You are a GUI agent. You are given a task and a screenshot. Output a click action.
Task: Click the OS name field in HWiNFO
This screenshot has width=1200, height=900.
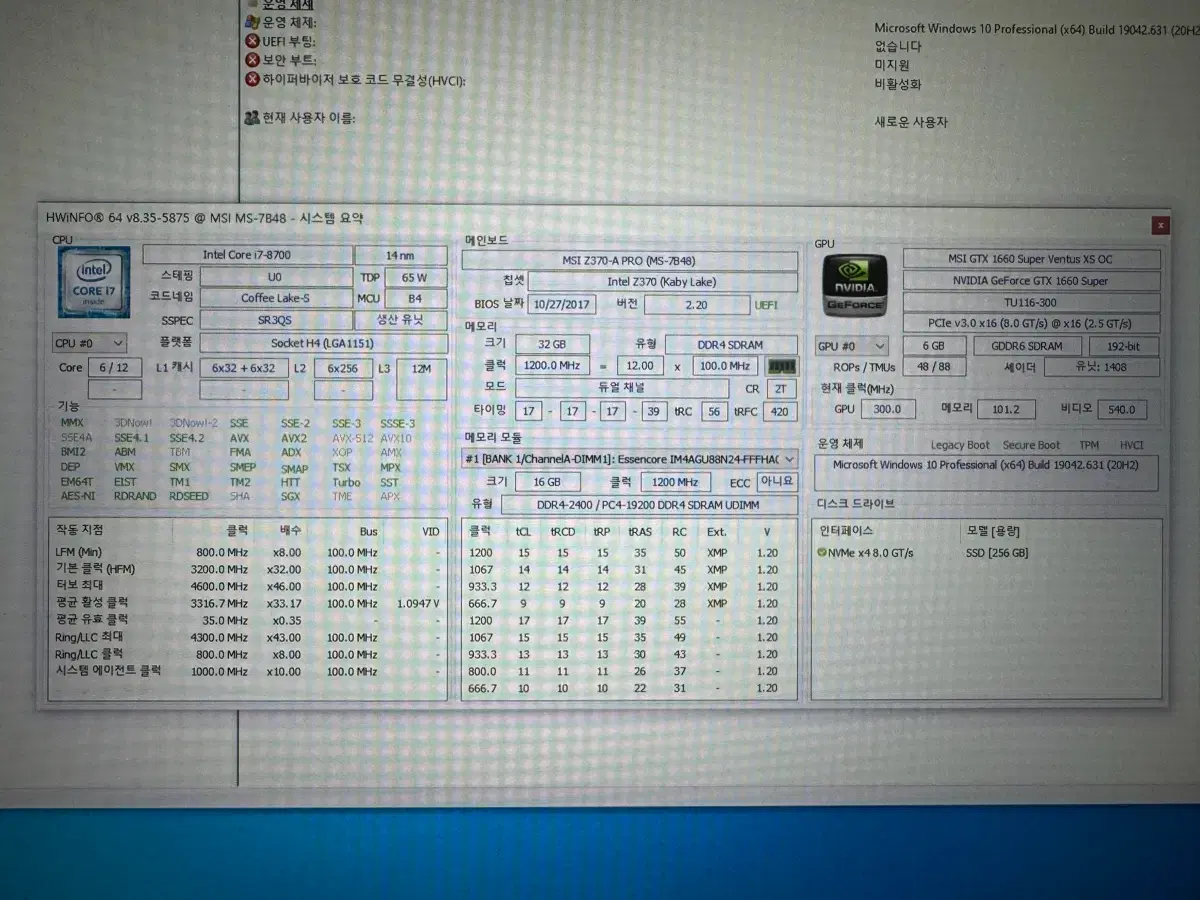(987, 472)
